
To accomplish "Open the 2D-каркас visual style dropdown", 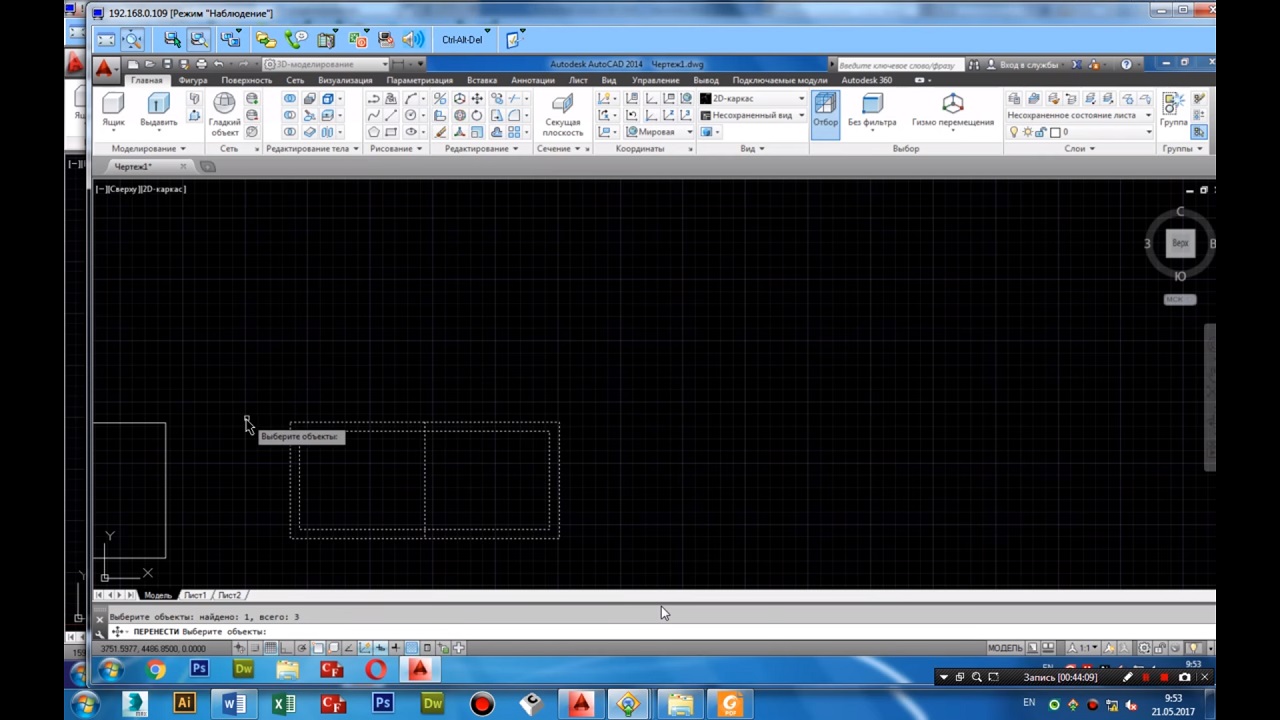I will (800, 99).
